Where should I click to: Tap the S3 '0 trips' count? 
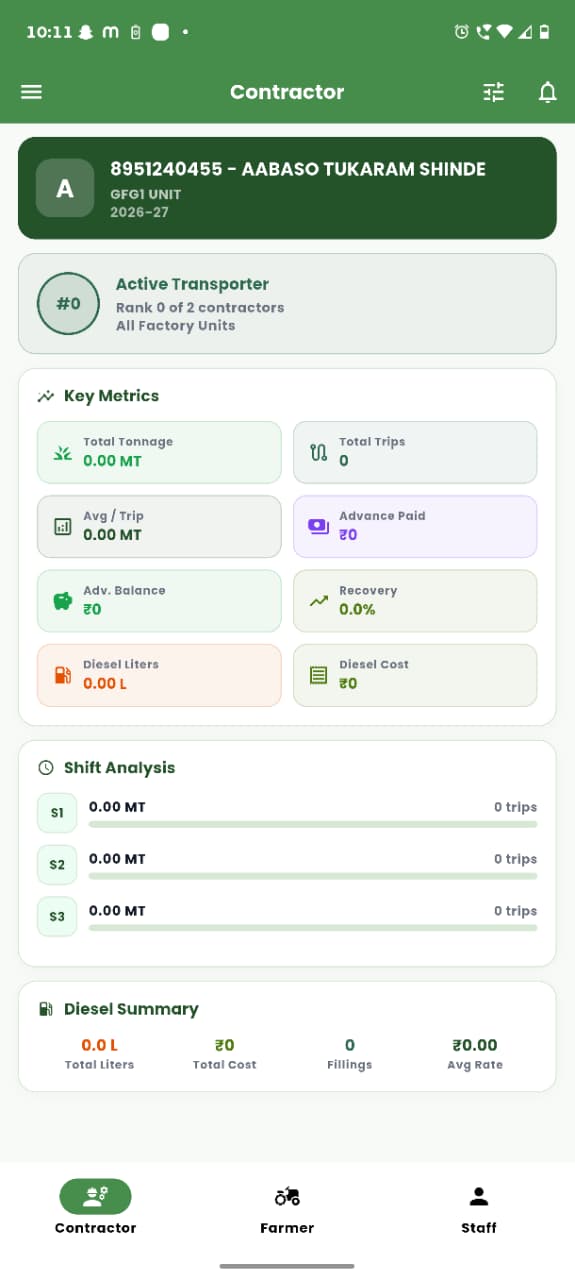point(515,911)
